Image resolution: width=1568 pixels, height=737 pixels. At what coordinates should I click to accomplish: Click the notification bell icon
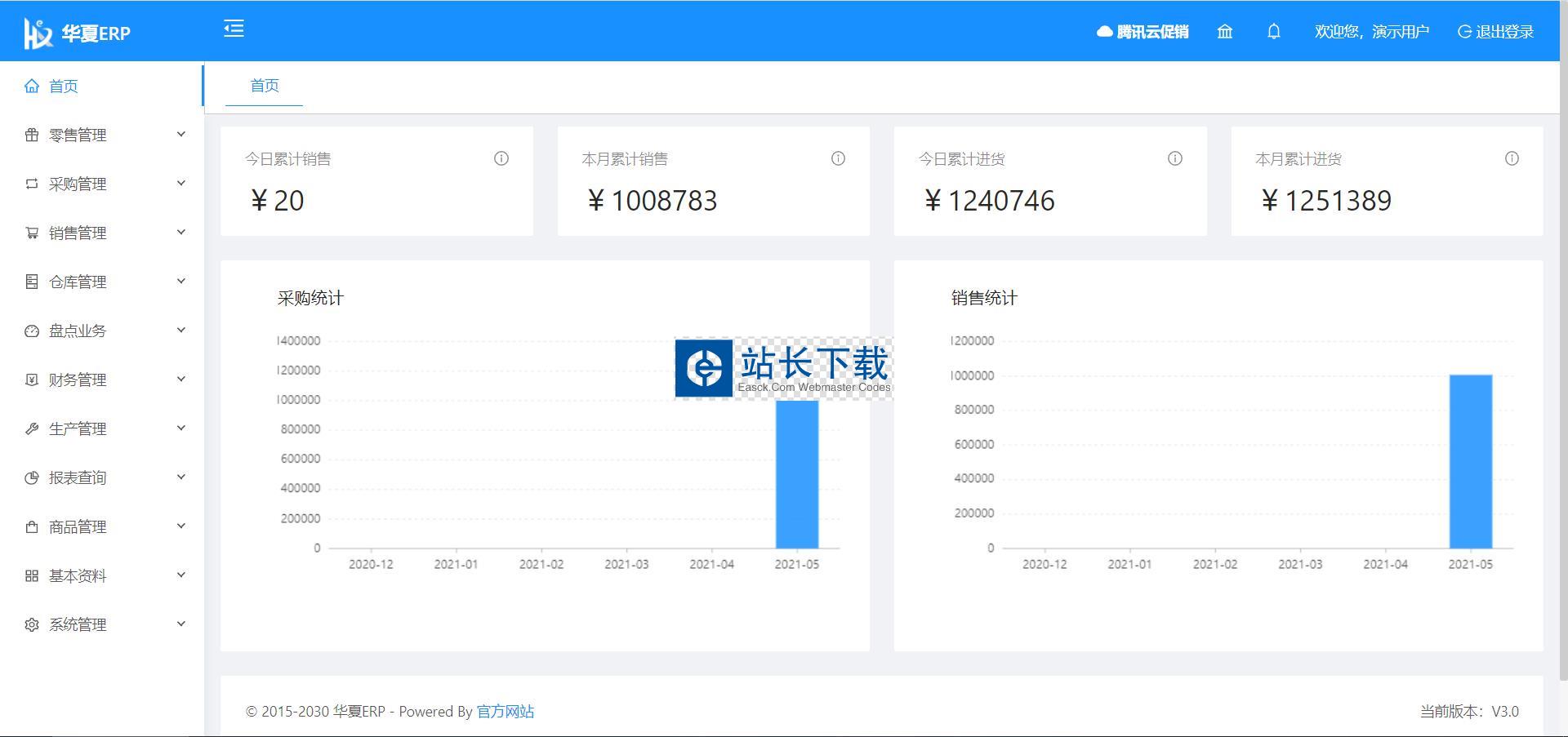pyautogui.click(x=1273, y=32)
